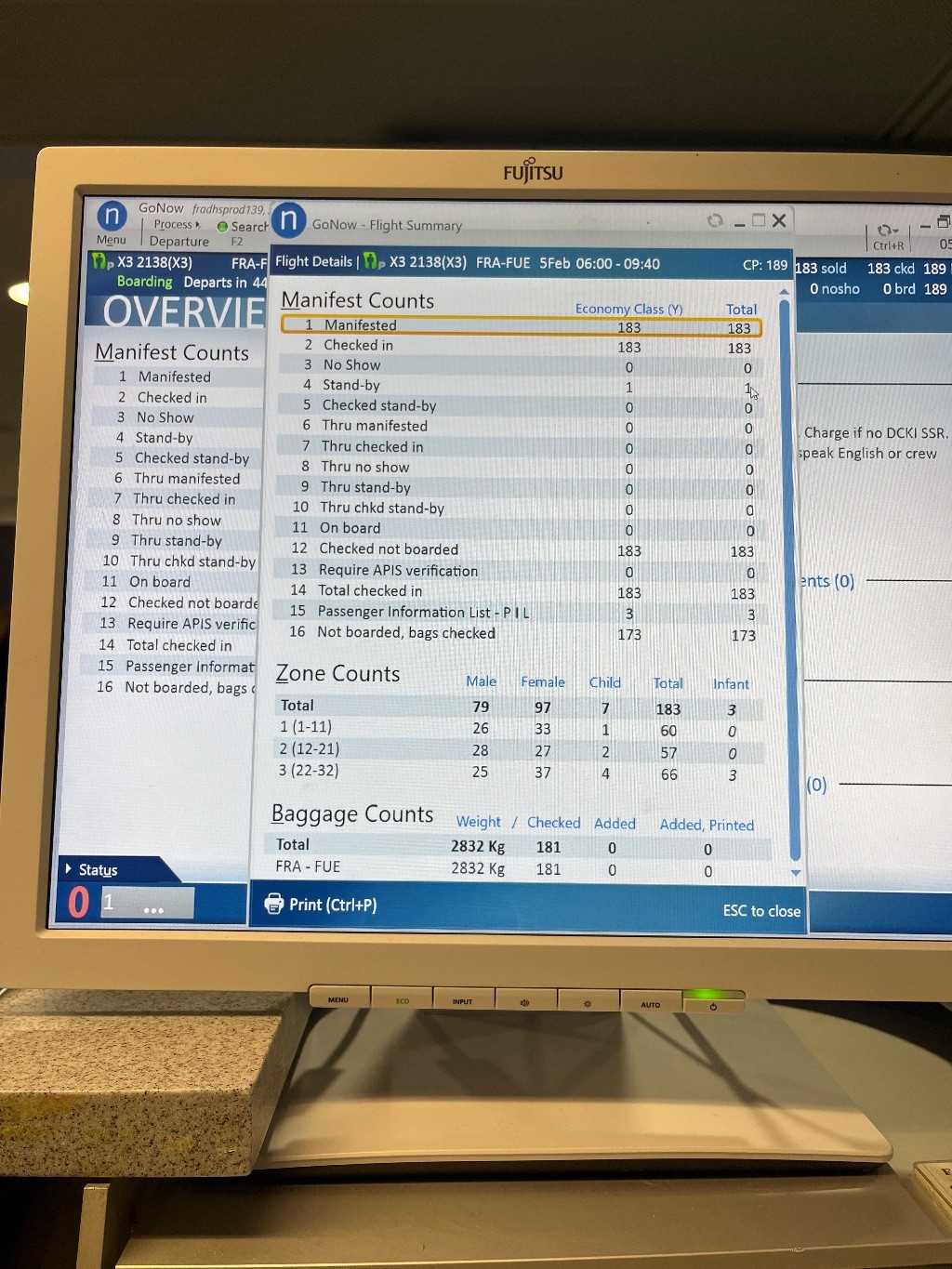Click the passenger icon beside X3 2138 on left
The width and height of the screenshot is (952, 1269).
pyautogui.click(x=101, y=262)
